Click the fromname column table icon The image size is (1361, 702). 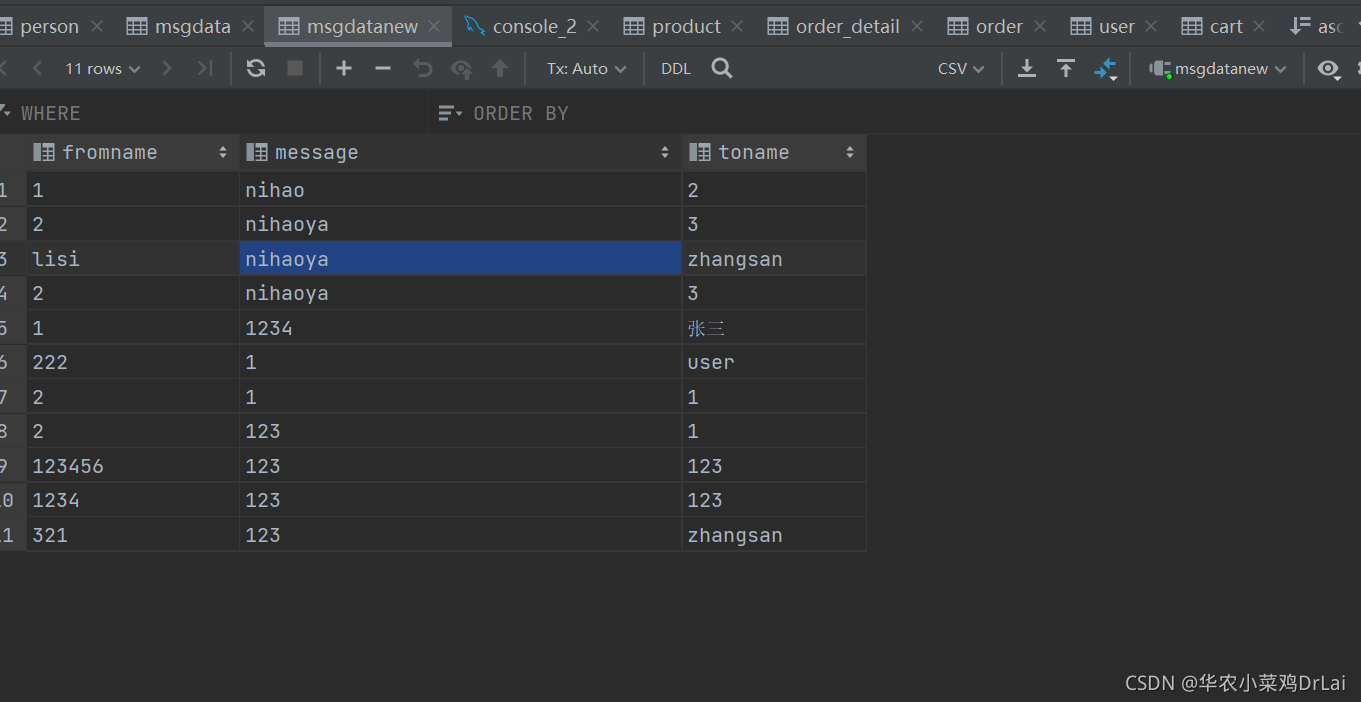coord(43,152)
